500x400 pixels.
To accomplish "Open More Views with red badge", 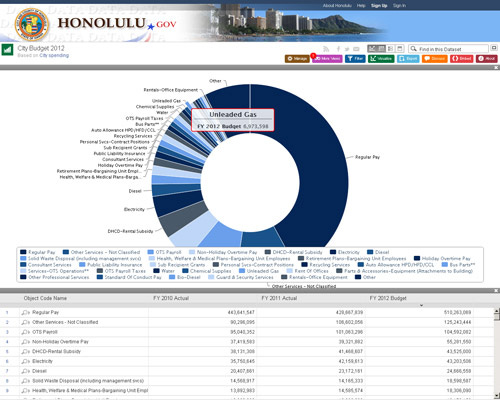I will [x=327, y=59].
